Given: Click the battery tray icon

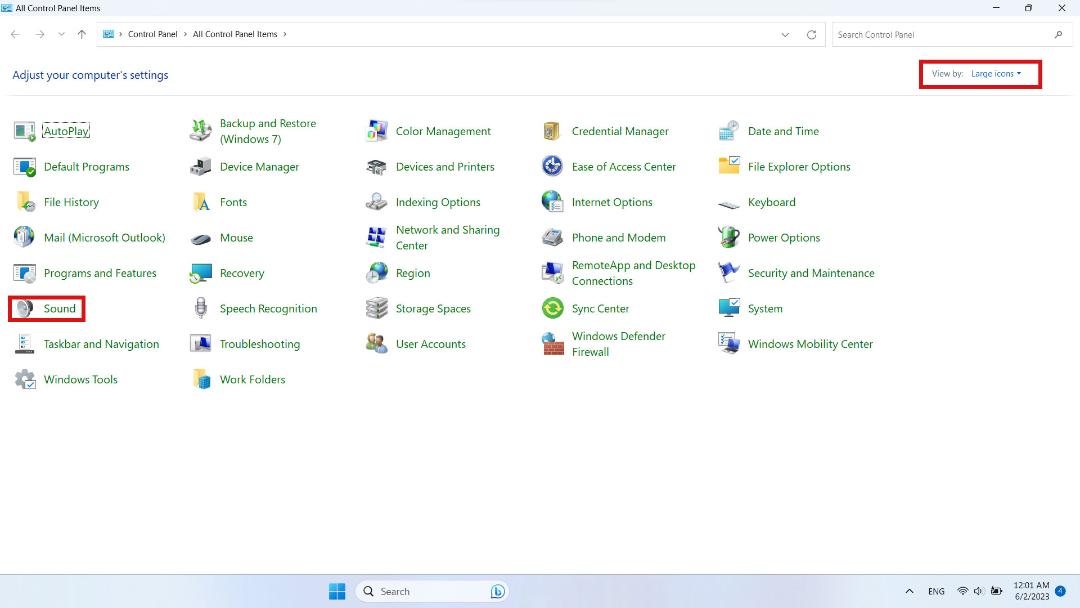Looking at the screenshot, I should (996, 591).
